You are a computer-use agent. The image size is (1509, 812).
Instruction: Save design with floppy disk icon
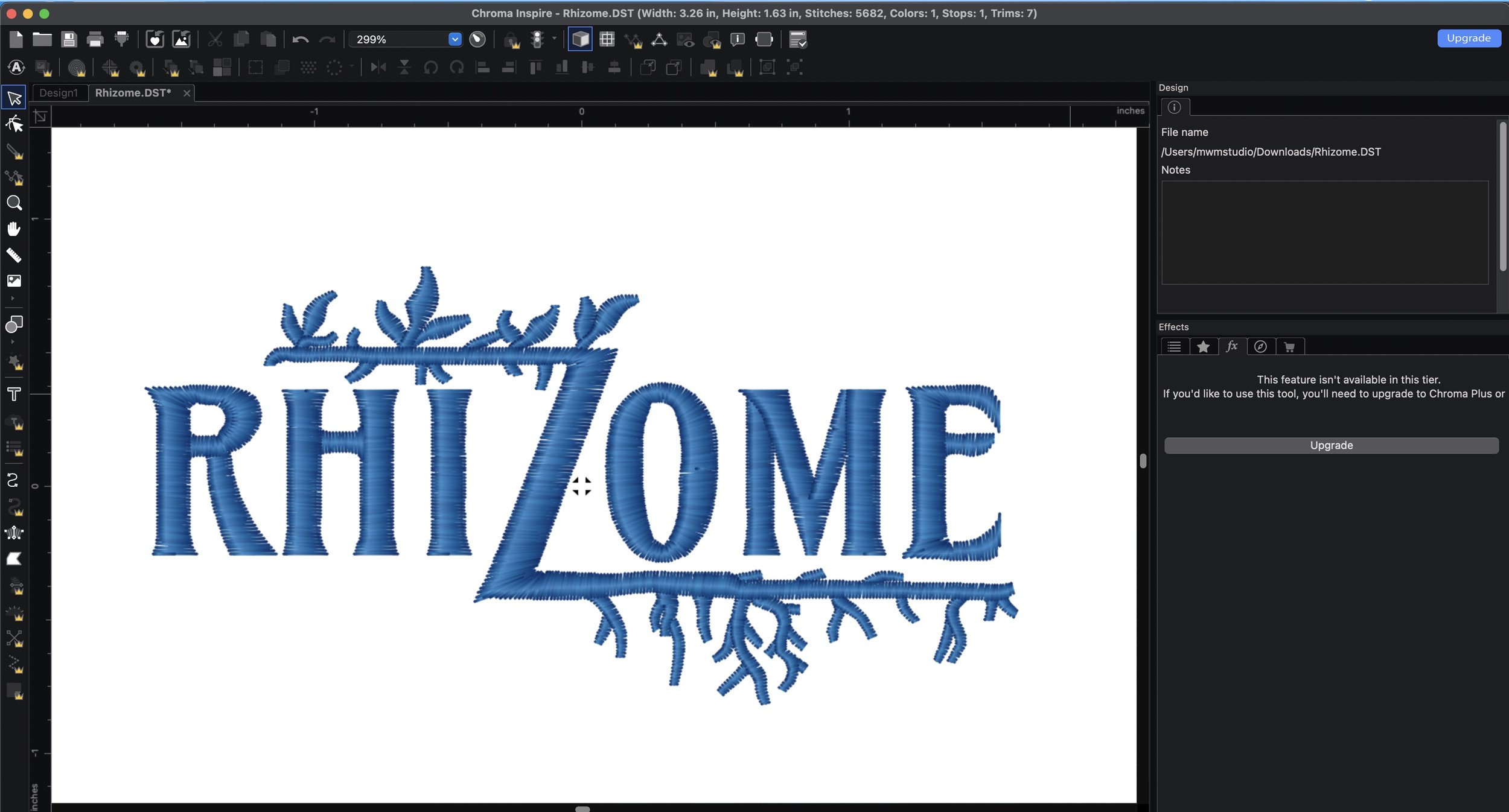(69, 39)
